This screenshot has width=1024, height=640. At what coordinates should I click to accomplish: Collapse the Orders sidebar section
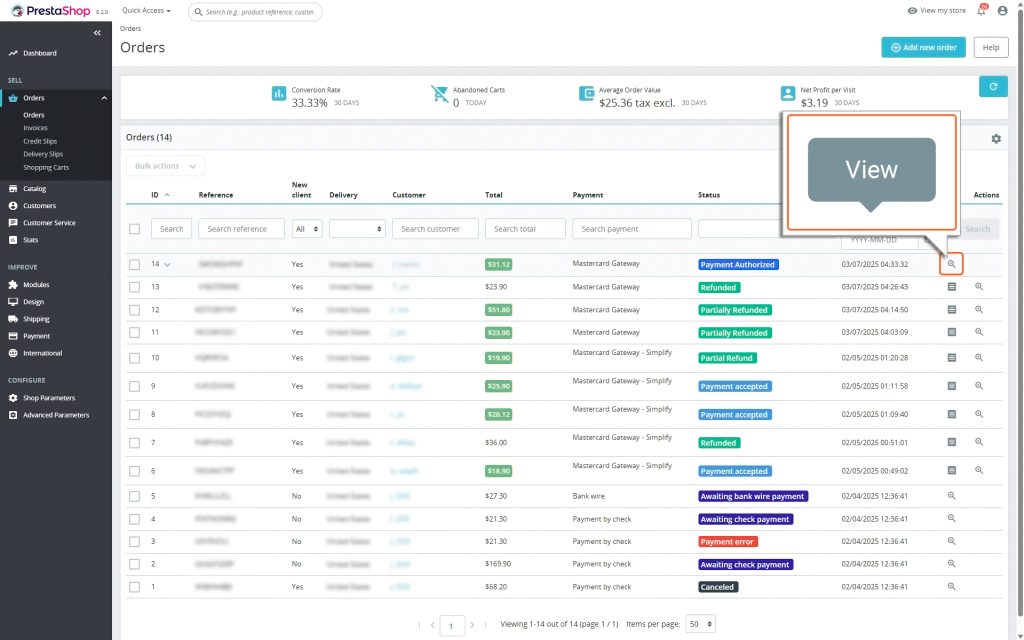click(x=104, y=98)
